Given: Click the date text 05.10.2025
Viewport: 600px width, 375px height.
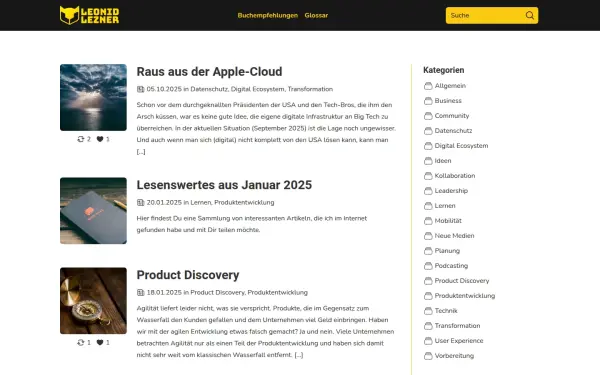Looking at the screenshot, I should pos(164,89).
